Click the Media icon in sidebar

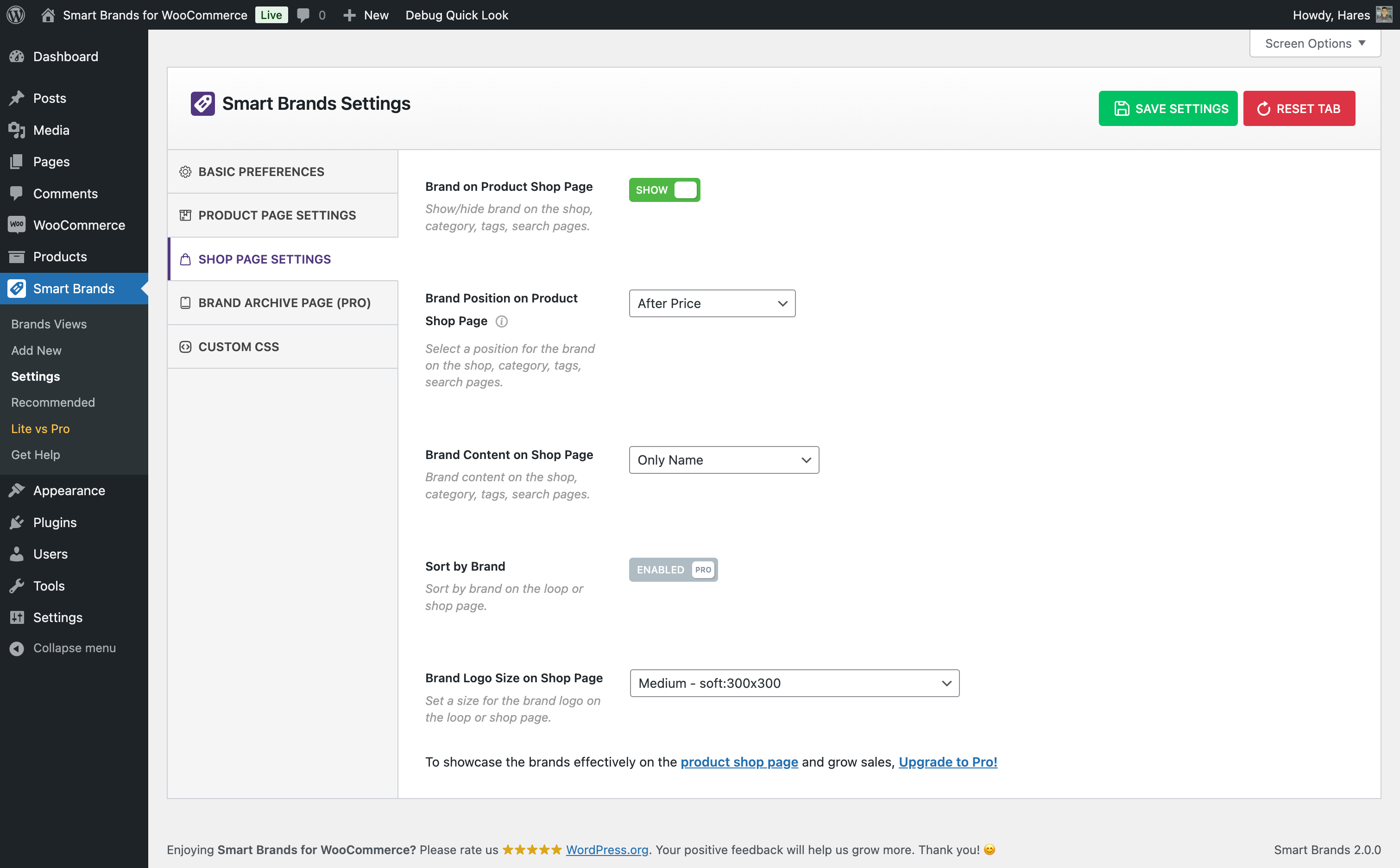pos(17,130)
